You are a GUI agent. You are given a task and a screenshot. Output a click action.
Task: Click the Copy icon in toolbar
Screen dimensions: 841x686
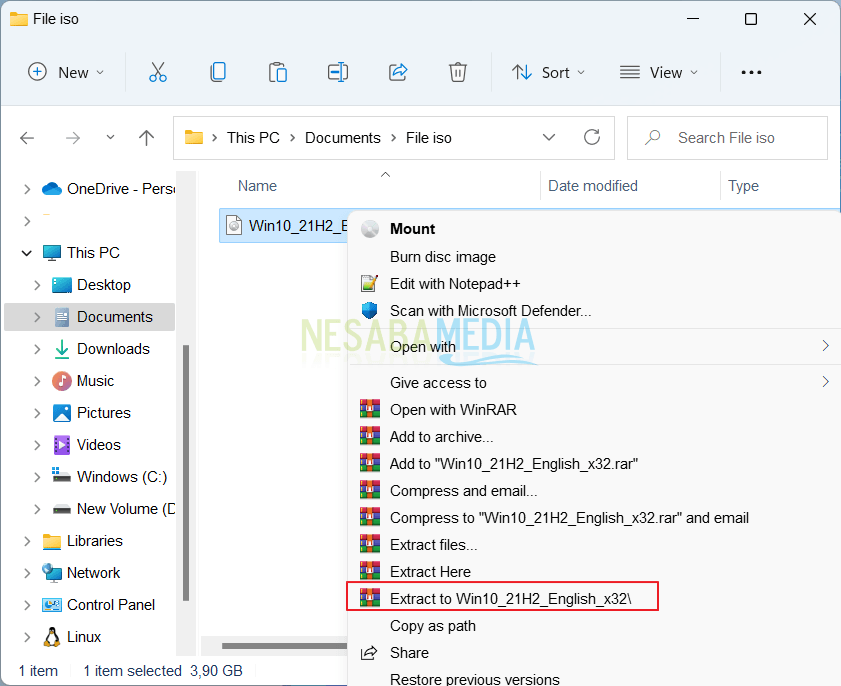click(x=218, y=72)
